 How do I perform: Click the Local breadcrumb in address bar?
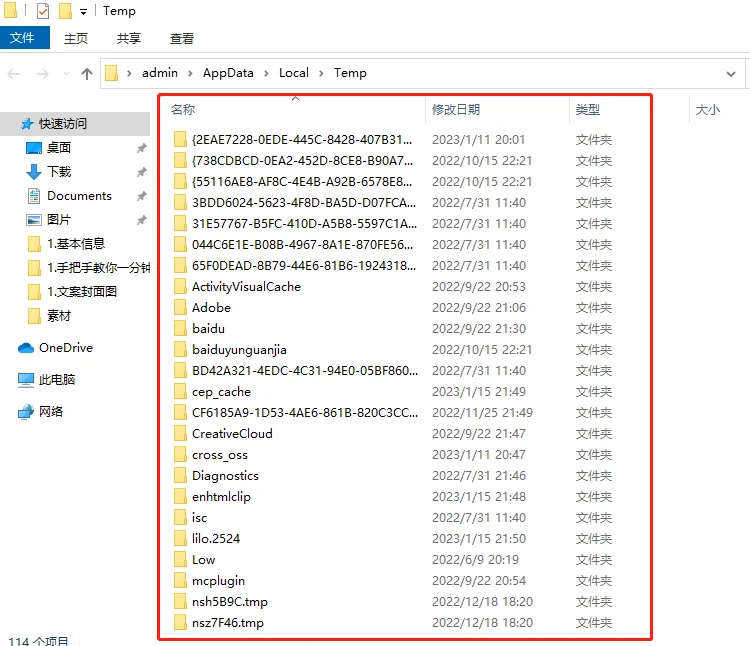click(x=294, y=73)
